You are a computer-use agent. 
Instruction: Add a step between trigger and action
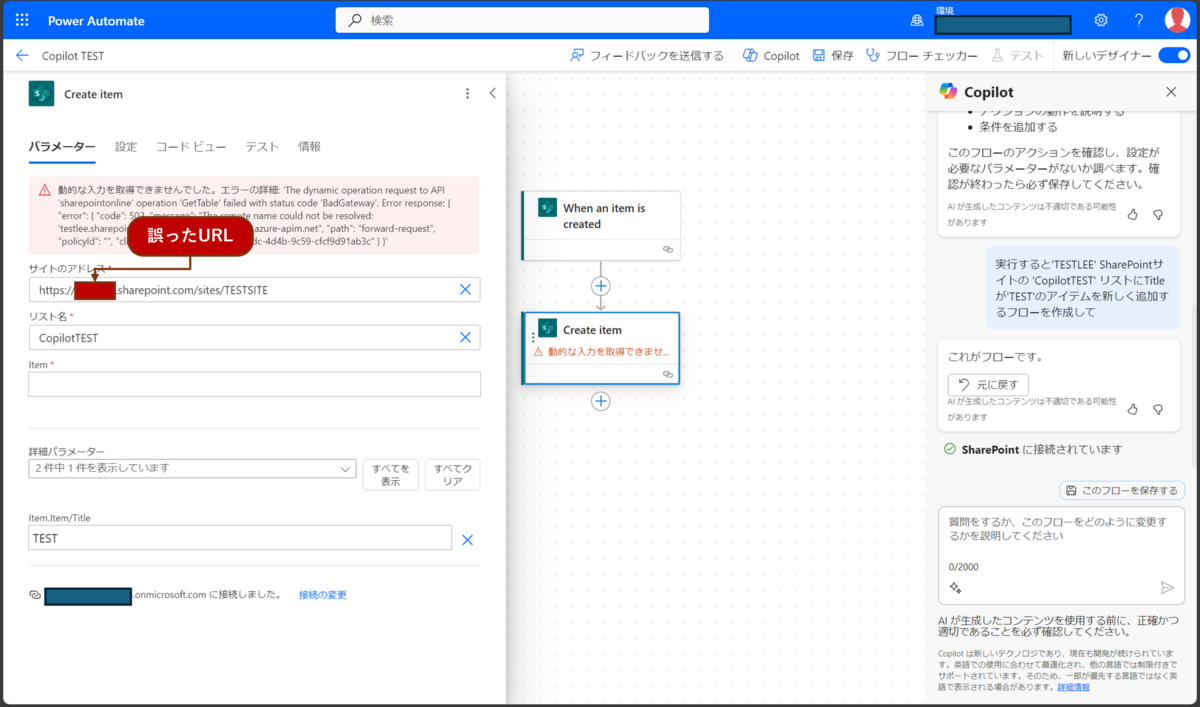(601, 286)
